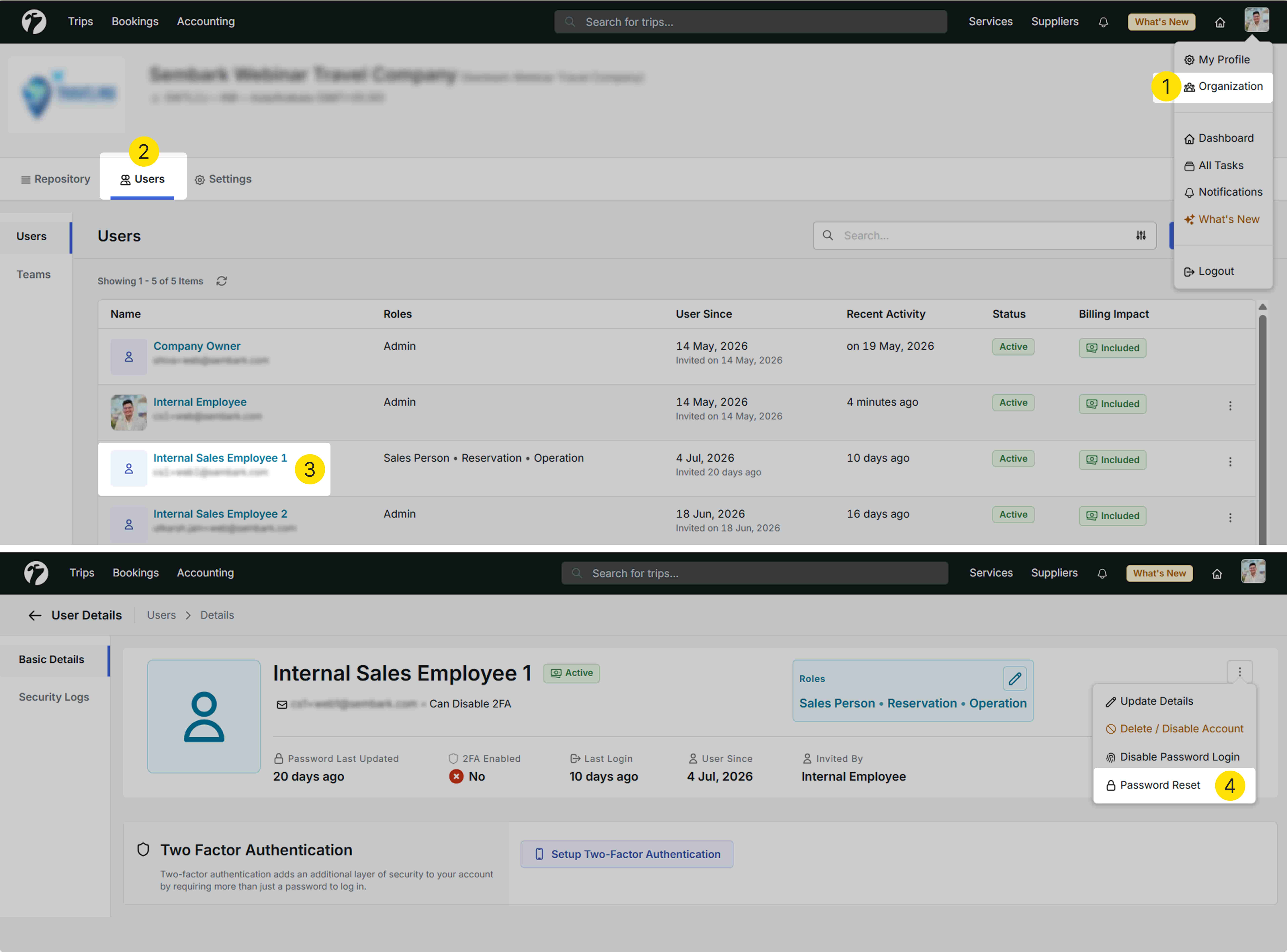Open the Internal Employee user link in the table

click(x=200, y=402)
